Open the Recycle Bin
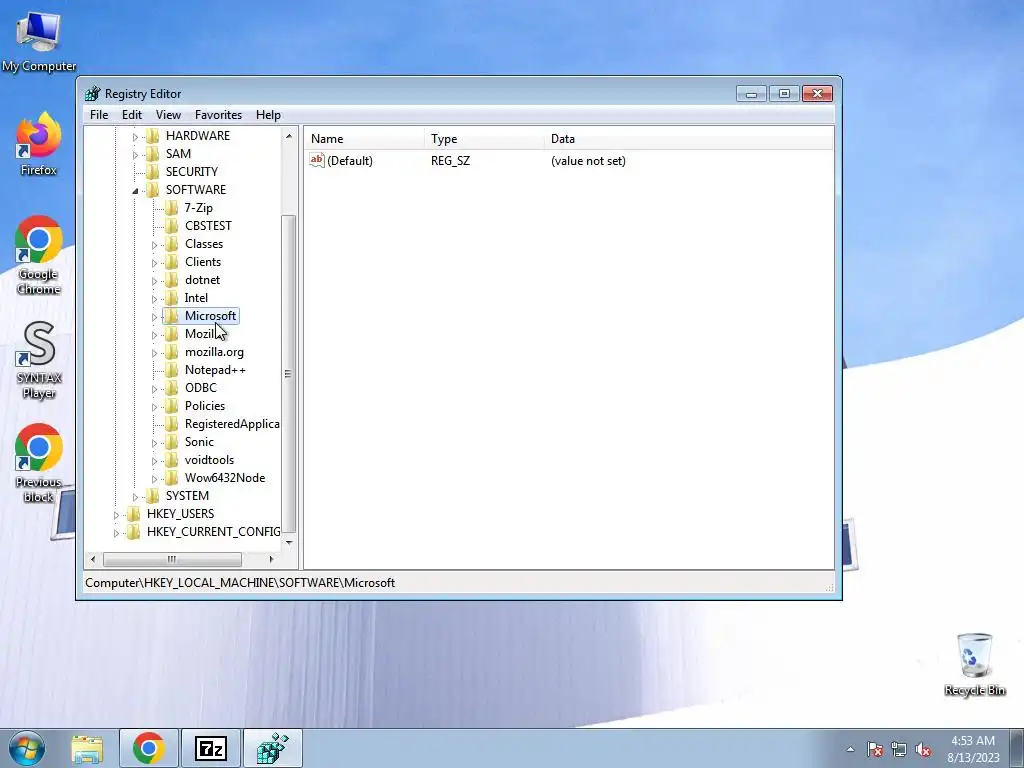Image resolution: width=1024 pixels, height=768 pixels. [x=974, y=664]
